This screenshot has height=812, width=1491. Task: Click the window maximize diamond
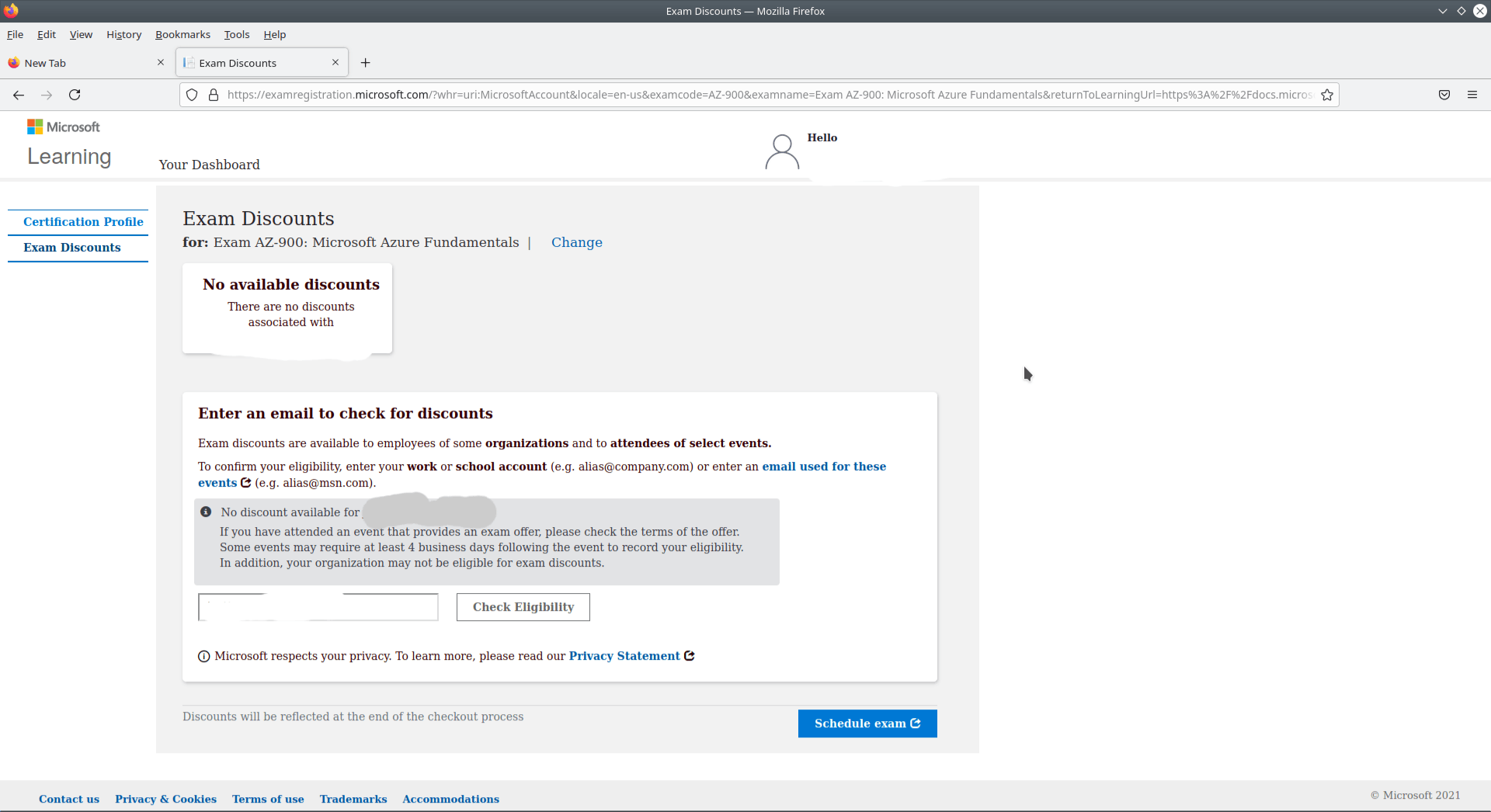(x=1461, y=11)
